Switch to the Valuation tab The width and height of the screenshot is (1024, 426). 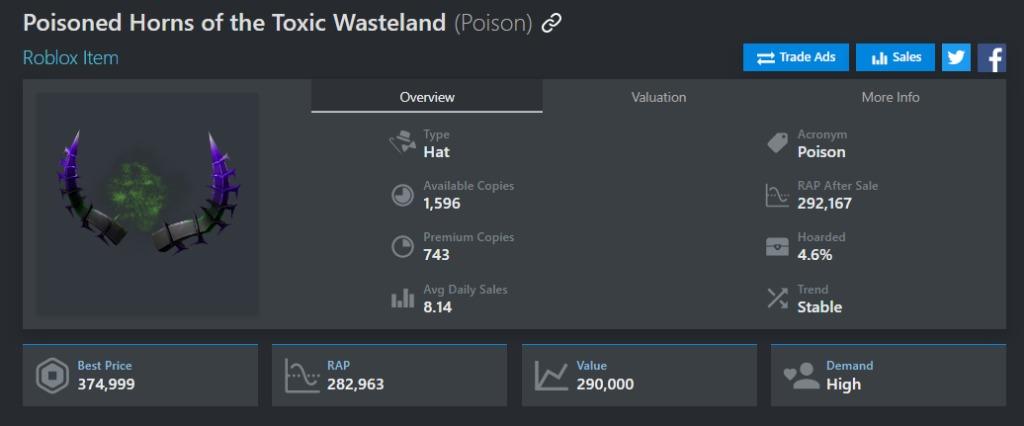658,97
